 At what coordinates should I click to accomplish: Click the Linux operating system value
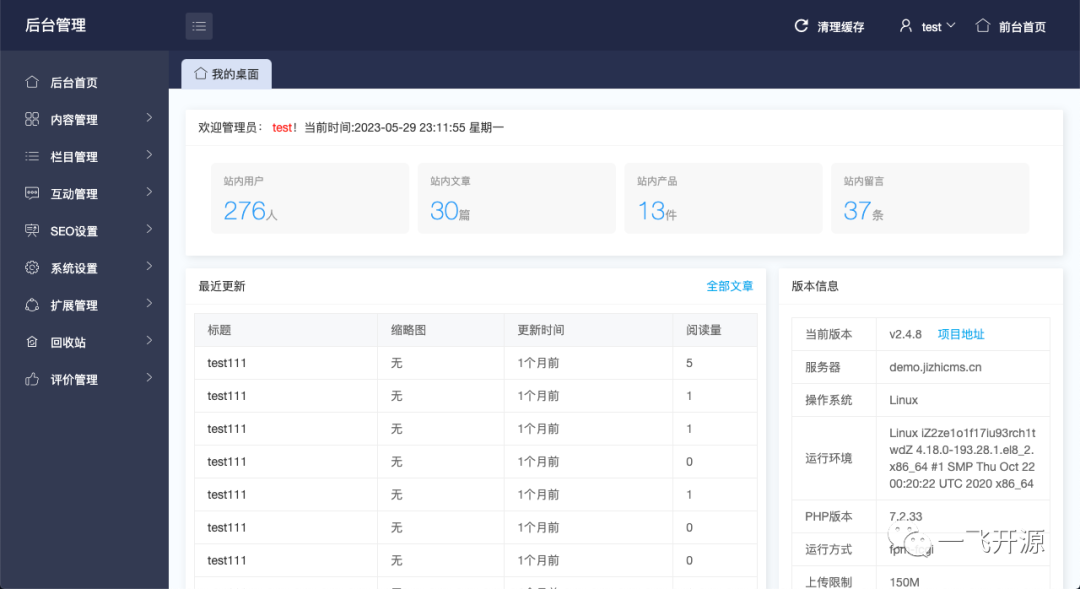click(x=903, y=400)
